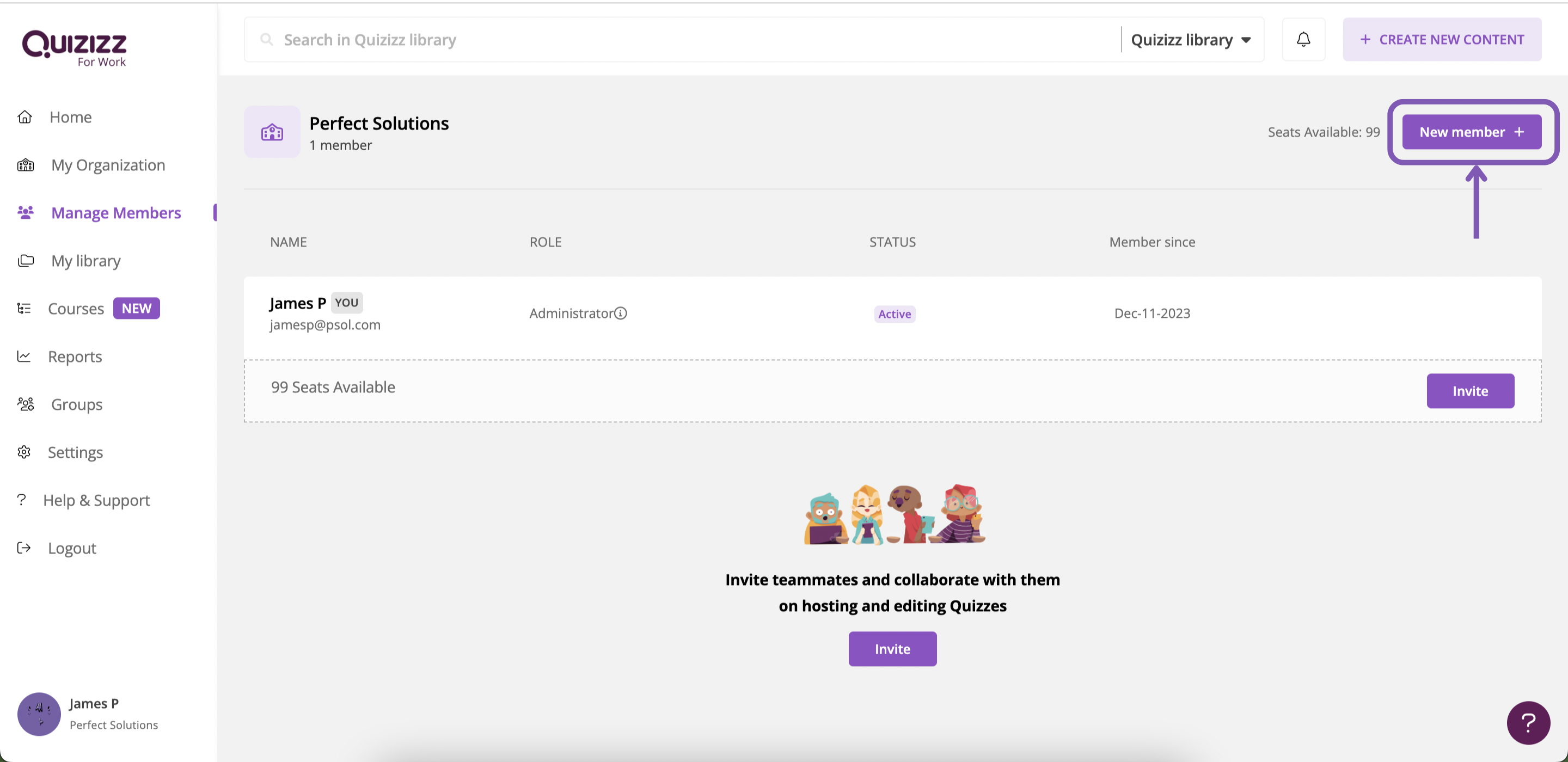The width and height of the screenshot is (1568, 762).
Task: Click Invite below teammates illustration
Action: click(892, 649)
